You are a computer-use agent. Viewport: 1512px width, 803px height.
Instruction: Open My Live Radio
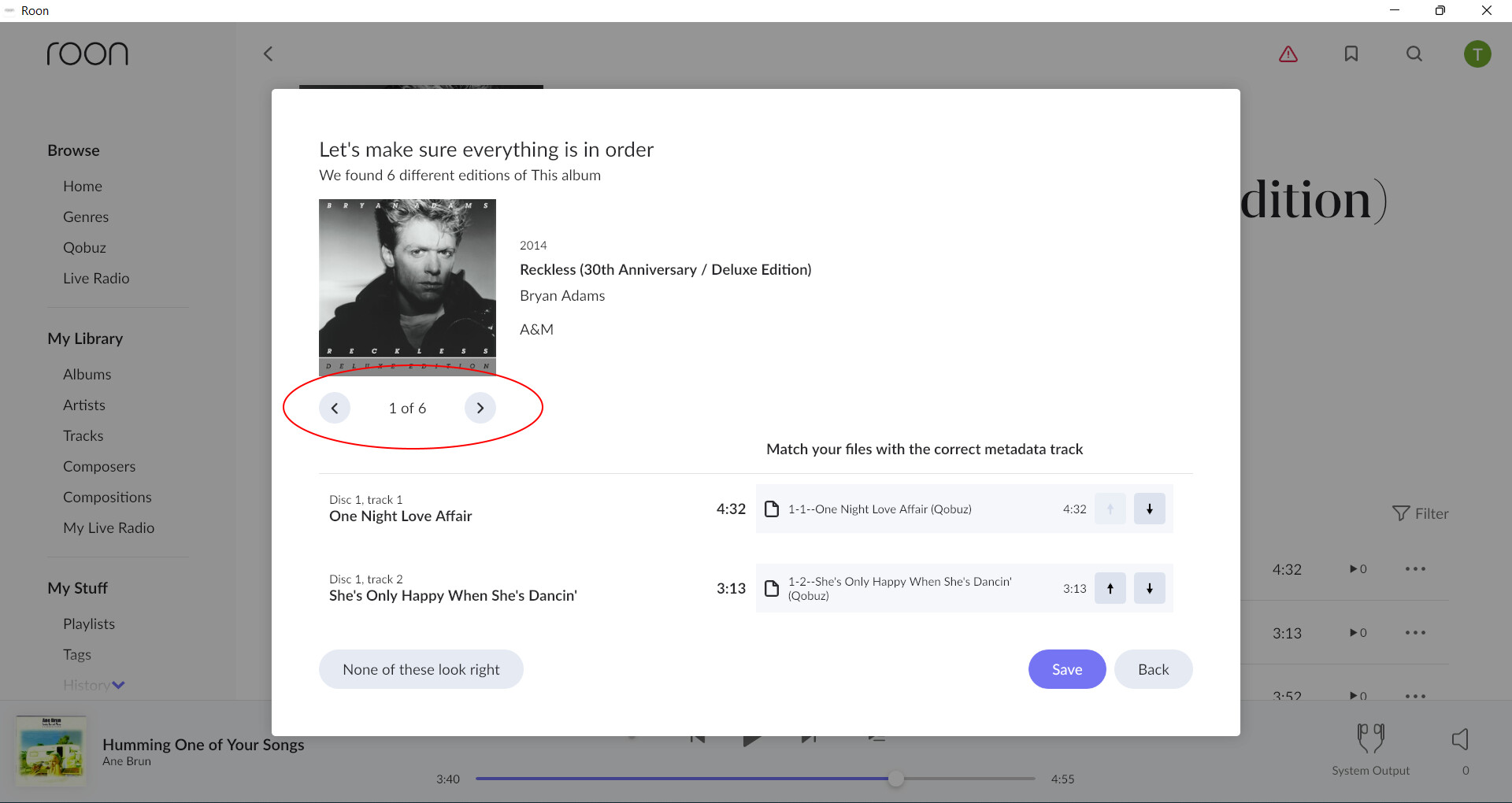[x=109, y=527]
